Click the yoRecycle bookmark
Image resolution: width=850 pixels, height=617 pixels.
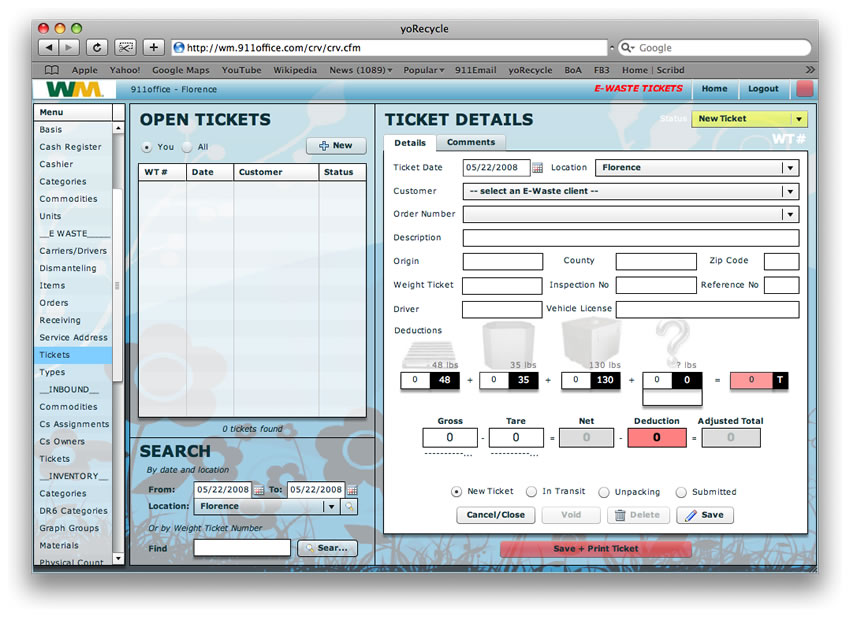(530, 70)
